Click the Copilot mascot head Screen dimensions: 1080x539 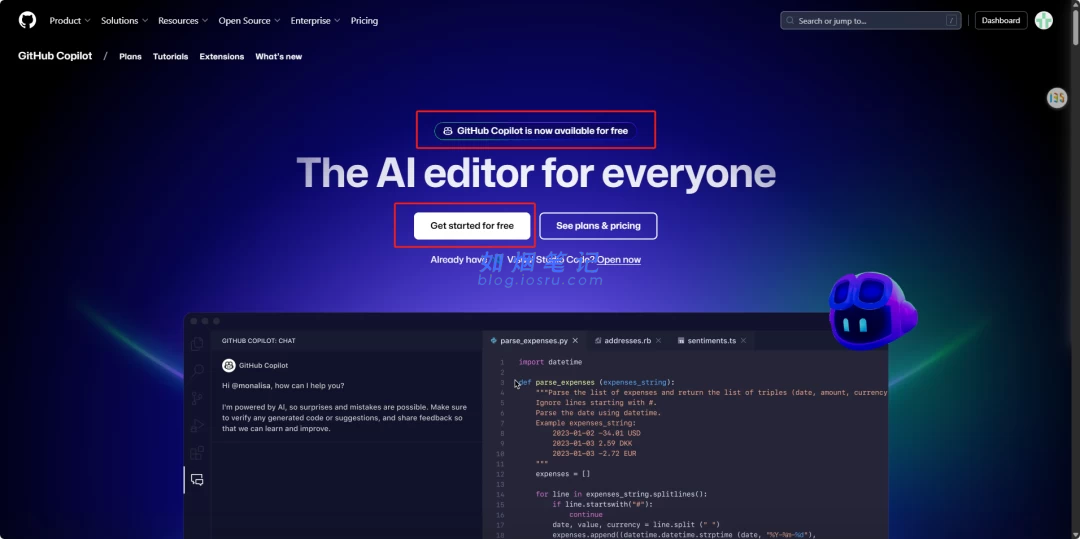(x=873, y=310)
